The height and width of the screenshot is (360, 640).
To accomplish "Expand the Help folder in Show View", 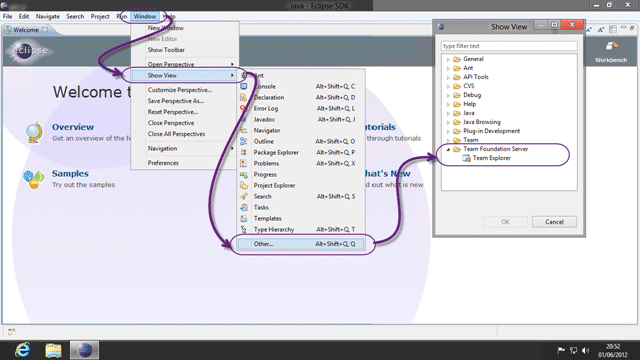I will (x=448, y=104).
